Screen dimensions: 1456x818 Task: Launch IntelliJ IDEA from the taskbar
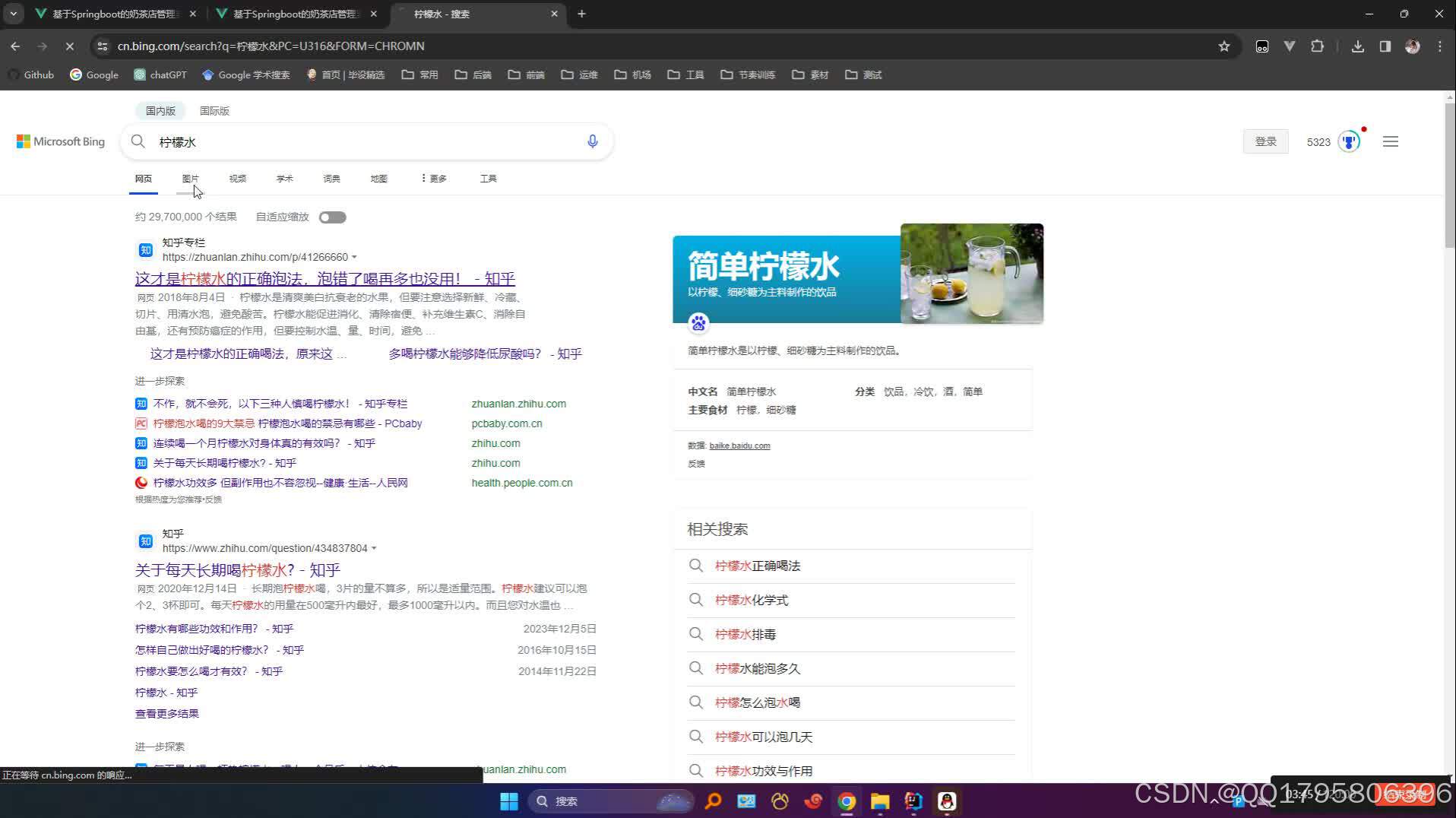click(x=913, y=801)
